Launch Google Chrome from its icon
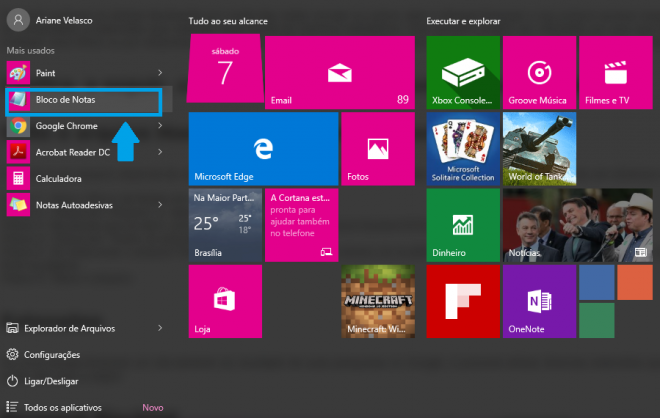The height and width of the screenshot is (418, 660). [18, 126]
